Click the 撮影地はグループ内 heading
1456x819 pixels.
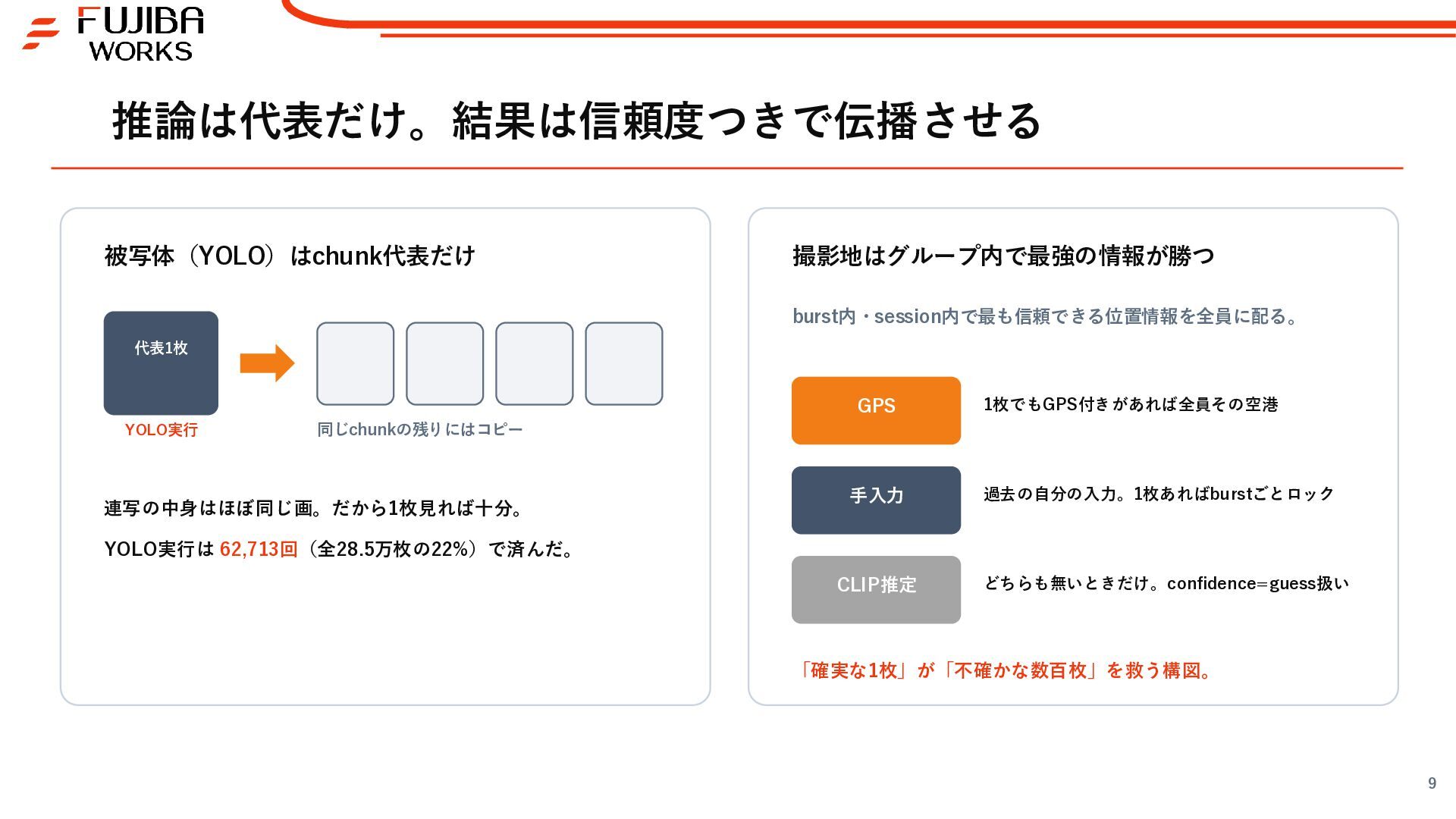point(1003,256)
